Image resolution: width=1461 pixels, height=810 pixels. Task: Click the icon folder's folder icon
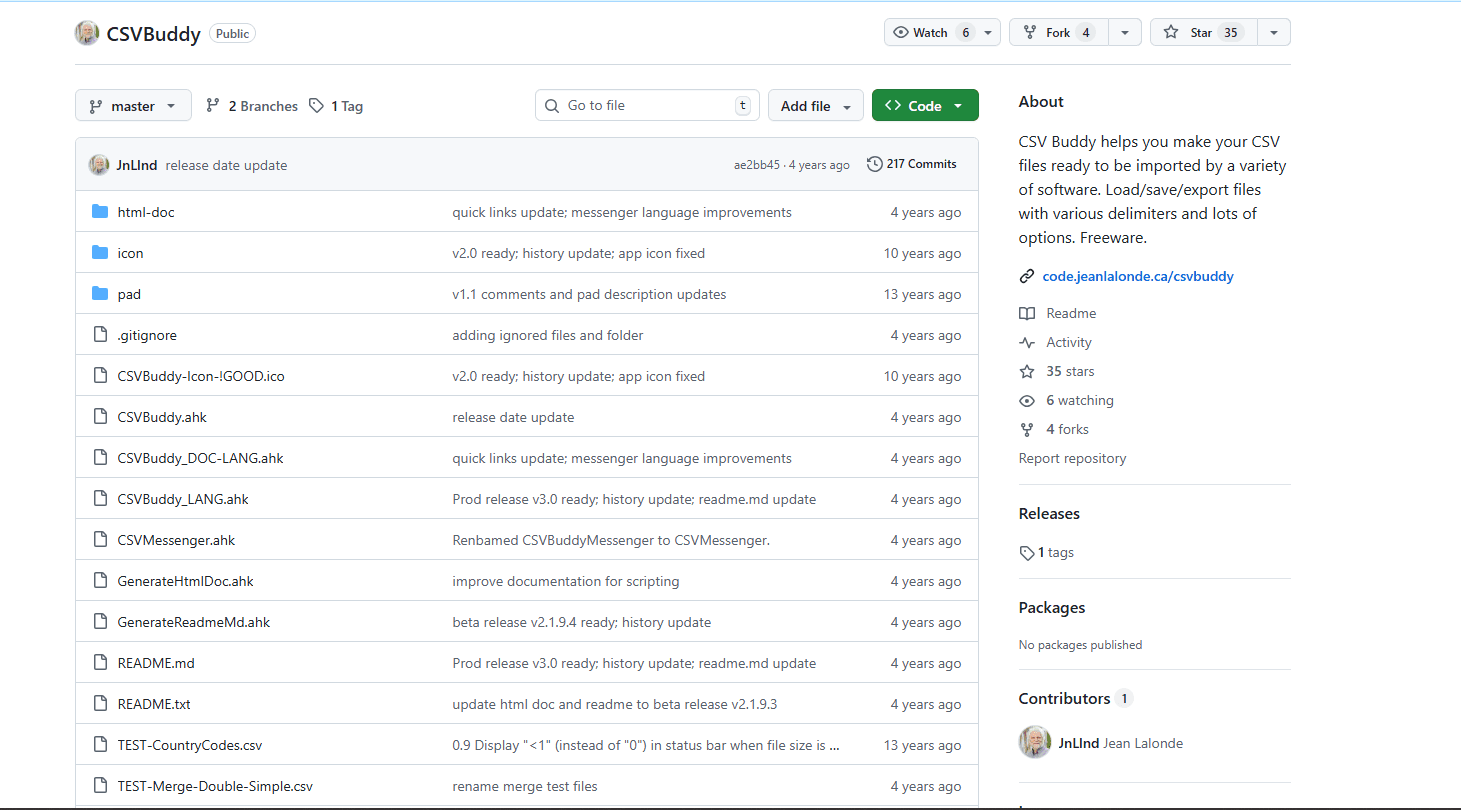click(100, 253)
